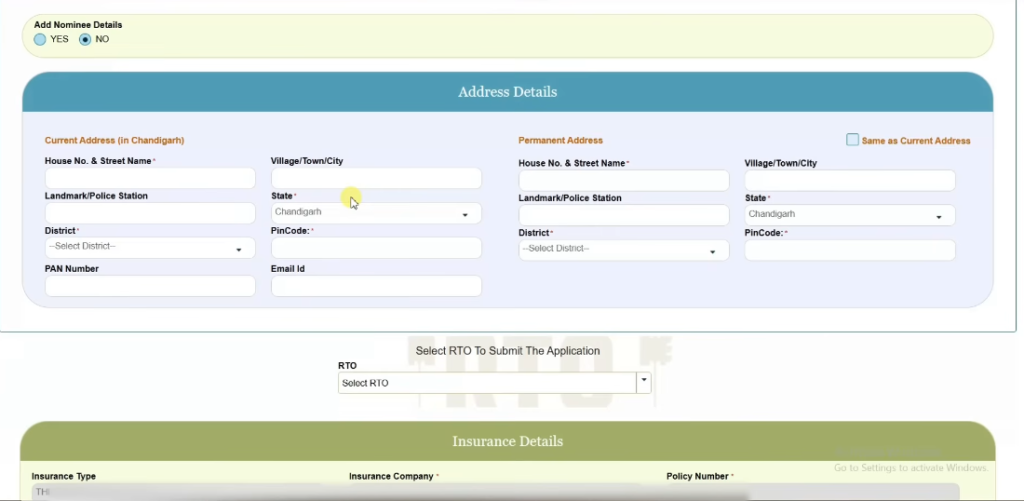Open the Select RTO combo box

pos(487,383)
